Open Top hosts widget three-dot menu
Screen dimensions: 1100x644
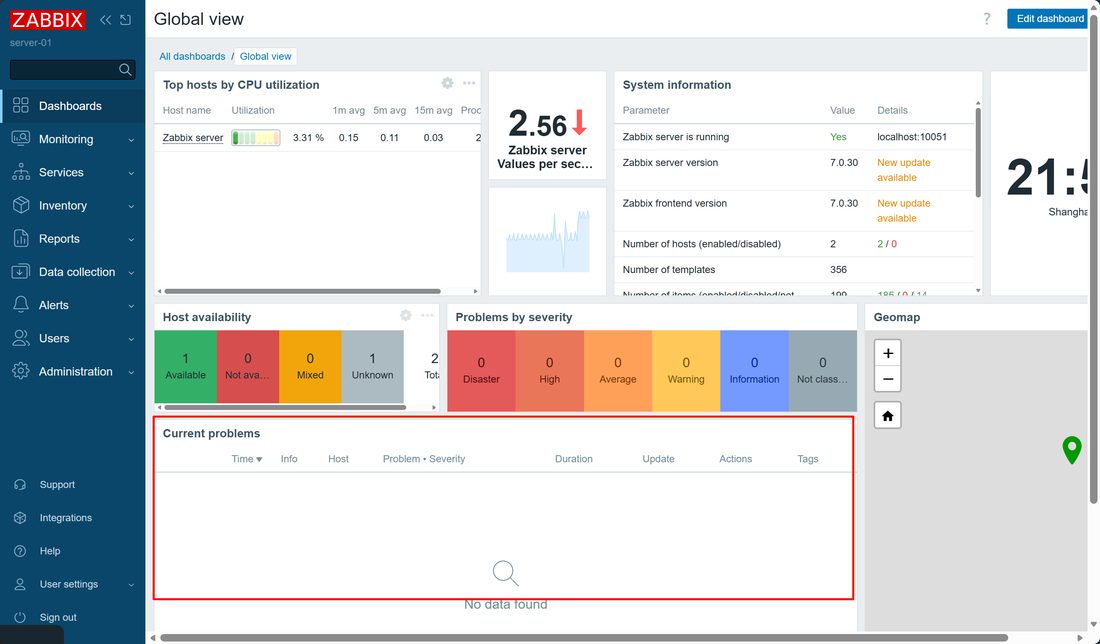[x=469, y=83]
